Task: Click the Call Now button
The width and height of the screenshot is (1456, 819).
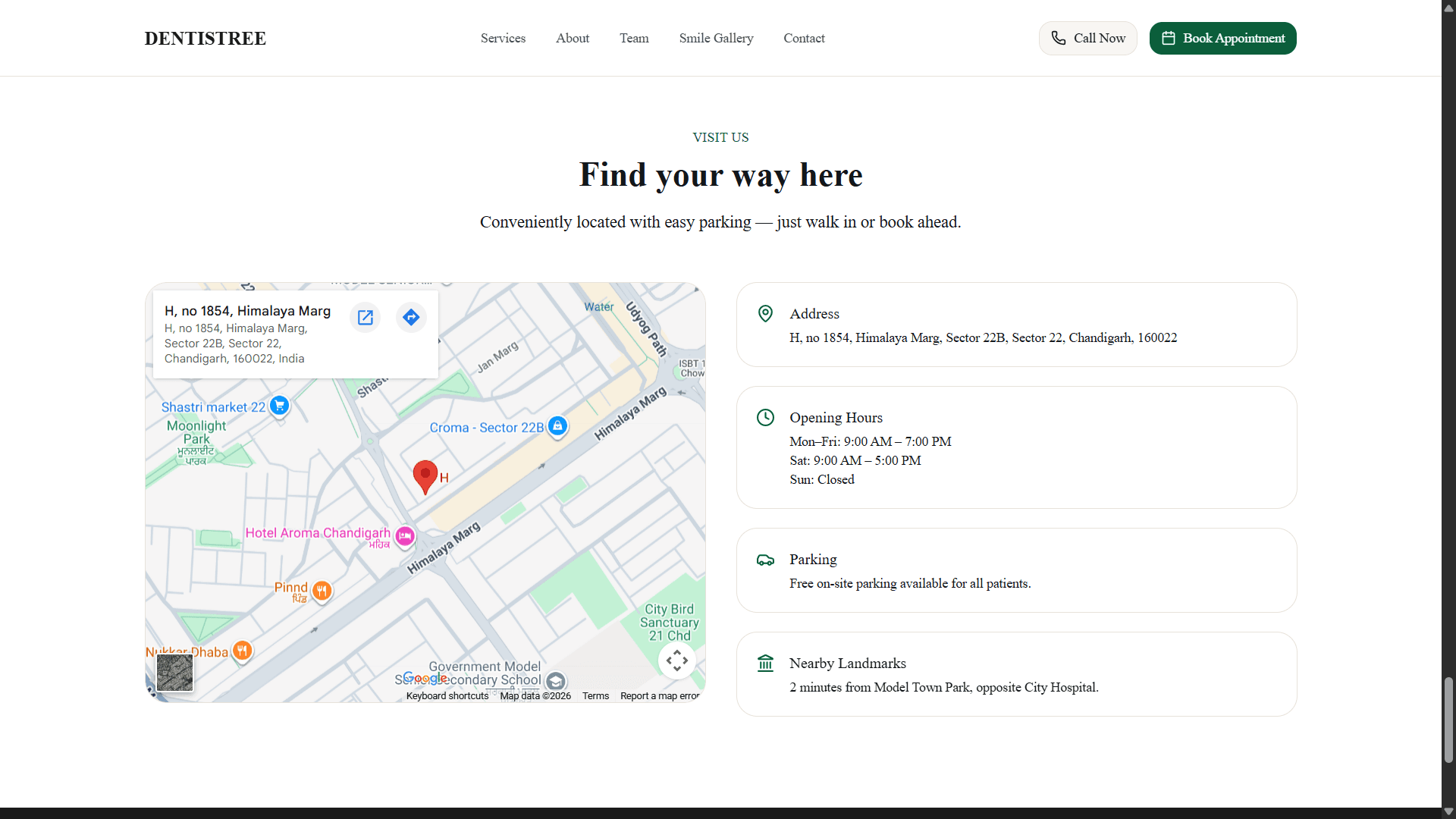Action: pos(1087,38)
